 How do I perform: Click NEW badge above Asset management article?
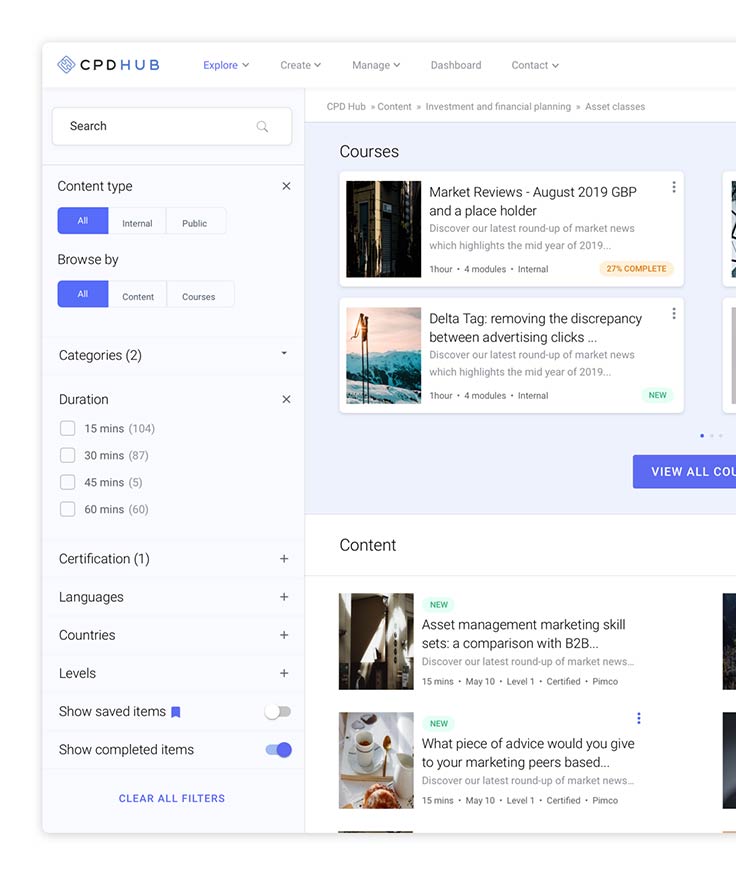pyautogui.click(x=439, y=605)
